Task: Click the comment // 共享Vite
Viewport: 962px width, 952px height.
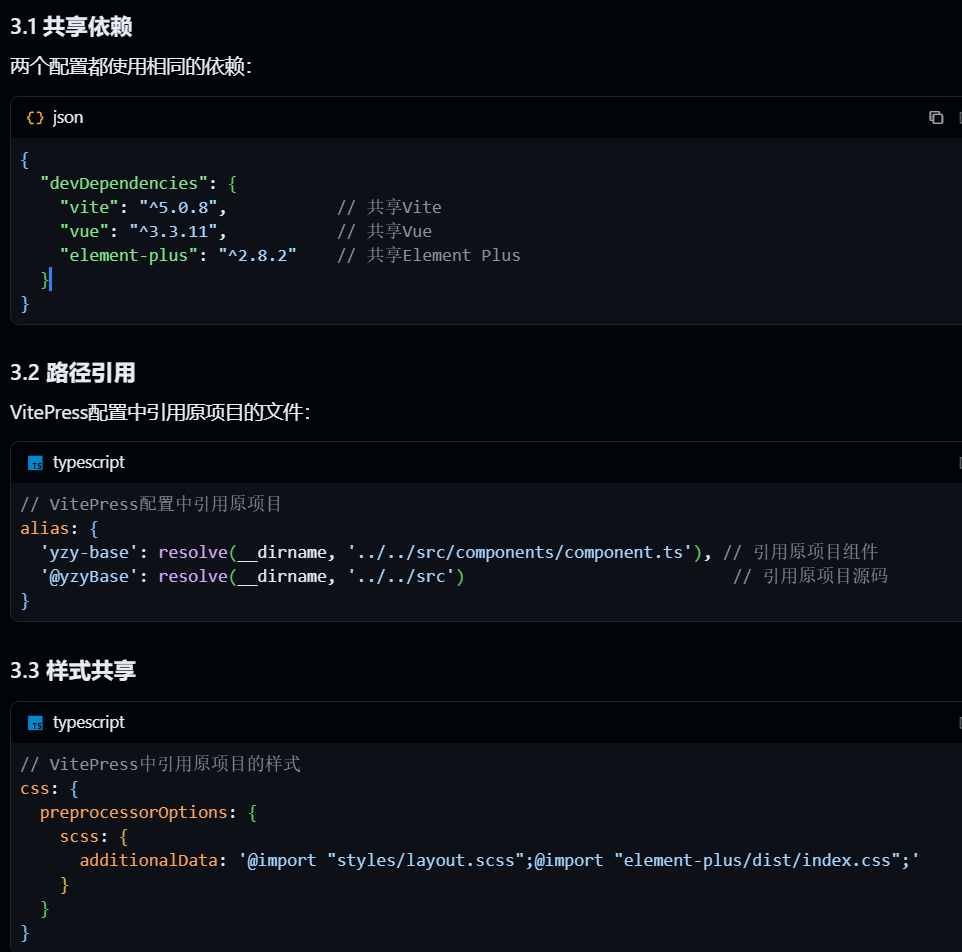Action: [x=390, y=207]
